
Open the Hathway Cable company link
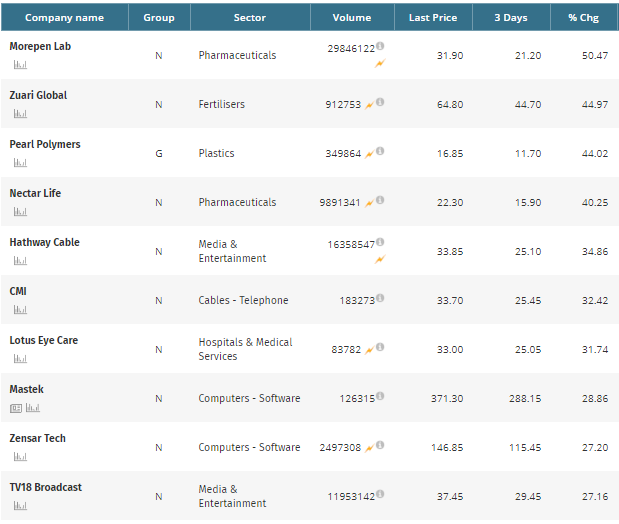click(x=44, y=242)
